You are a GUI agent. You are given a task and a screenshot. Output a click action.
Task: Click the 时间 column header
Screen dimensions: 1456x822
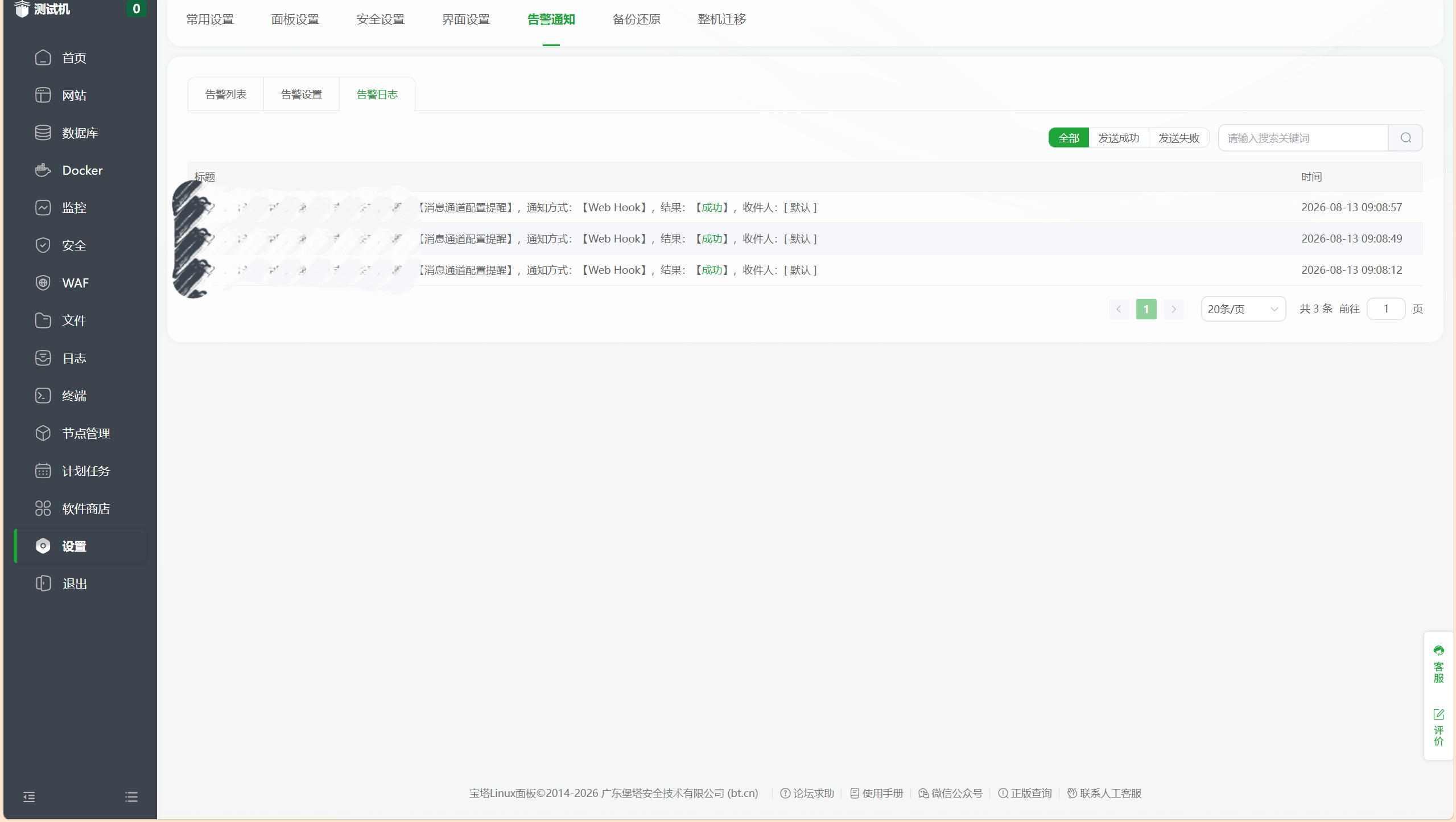1311,177
